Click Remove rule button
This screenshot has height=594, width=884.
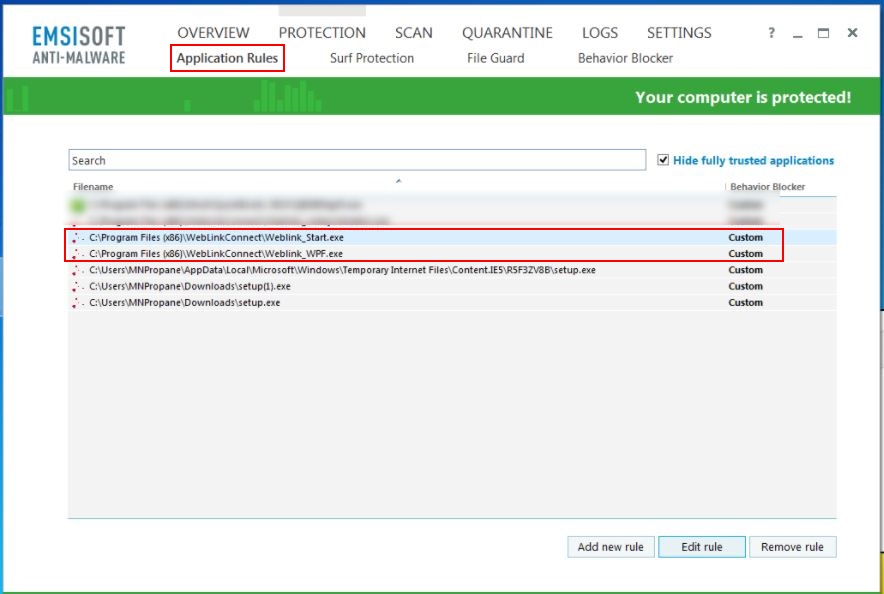pos(793,547)
